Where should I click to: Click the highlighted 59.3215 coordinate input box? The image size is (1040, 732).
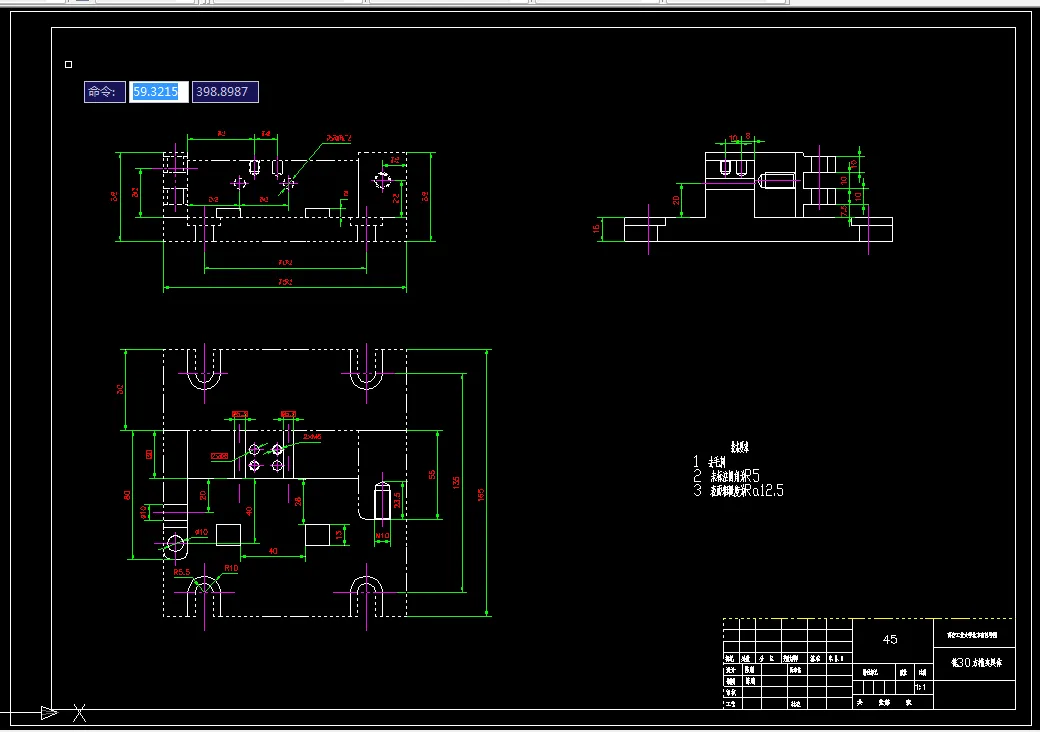tap(159, 92)
